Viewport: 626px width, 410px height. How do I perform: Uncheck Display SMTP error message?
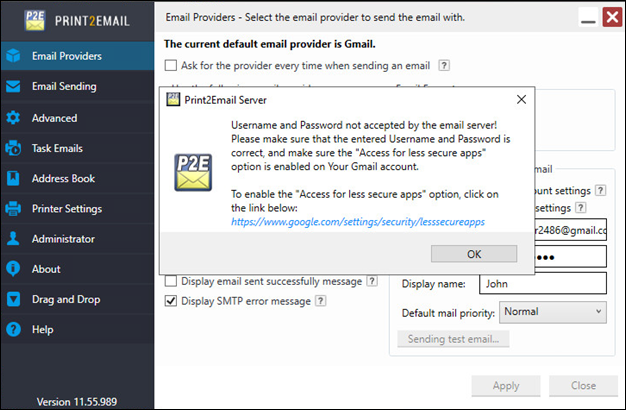pos(171,301)
